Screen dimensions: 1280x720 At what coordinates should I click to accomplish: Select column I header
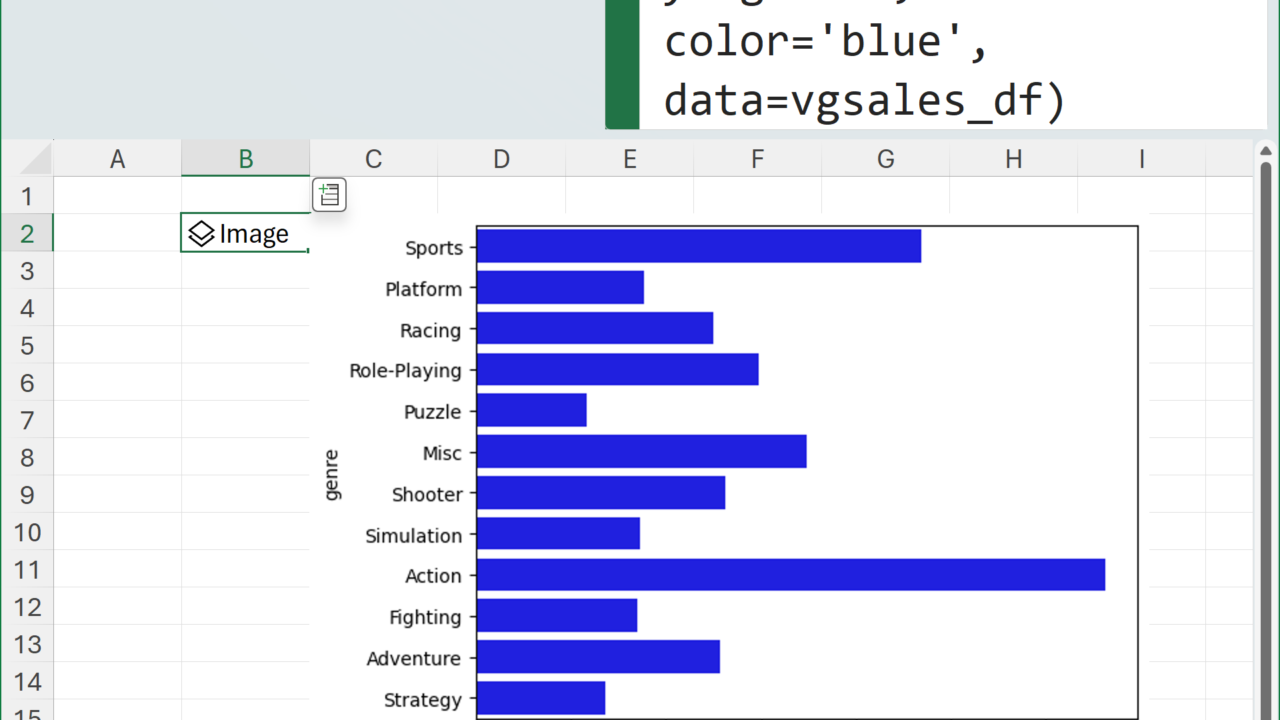(1141, 159)
